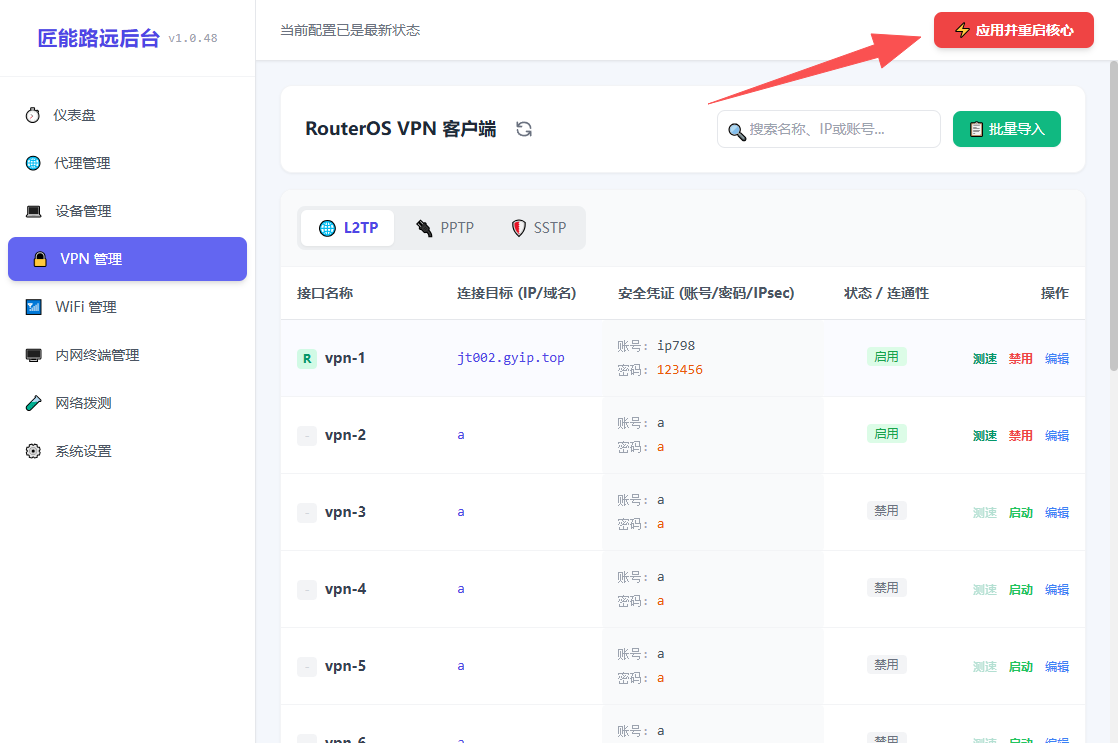Image resolution: width=1118 pixels, height=743 pixels.
Task: Disable vpn-2 via 禁用 link
Action: point(1020,436)
